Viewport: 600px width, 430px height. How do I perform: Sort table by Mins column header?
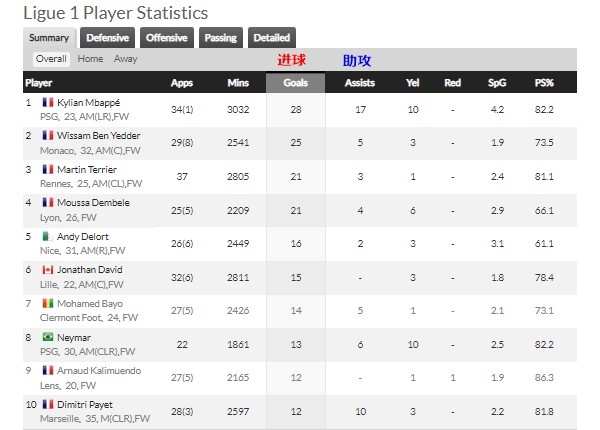[238, 83]
